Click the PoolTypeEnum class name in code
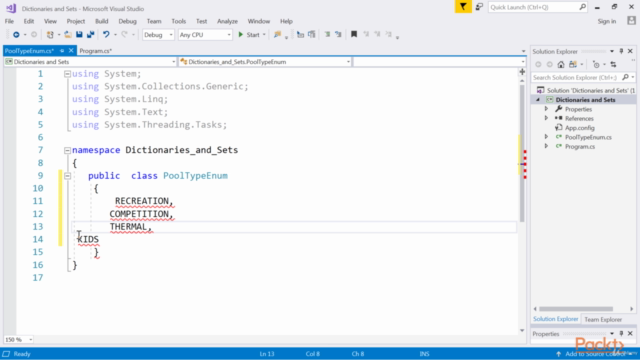 (x=195, y=176)
